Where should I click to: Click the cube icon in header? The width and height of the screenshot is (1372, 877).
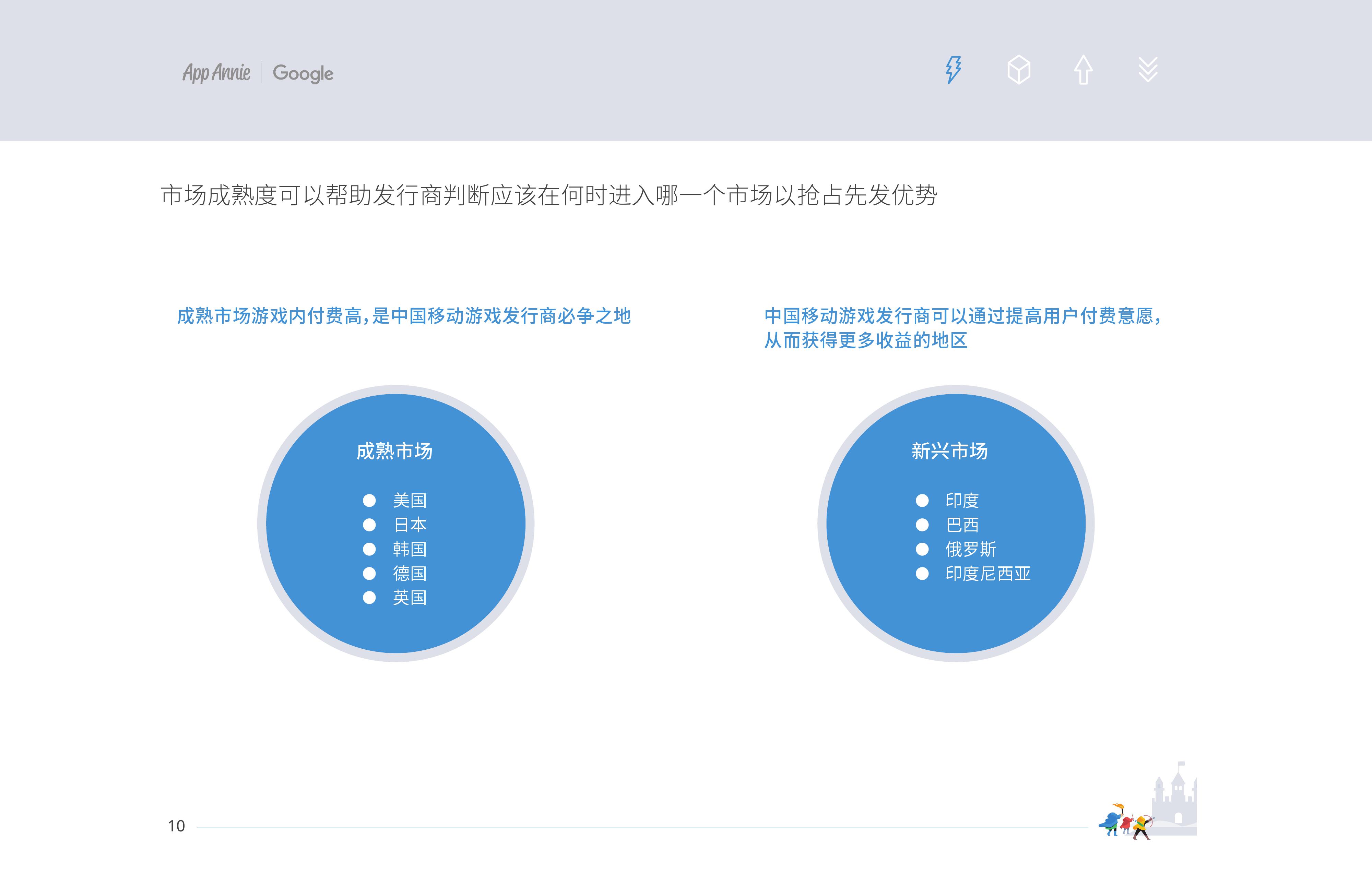coord(1019,70)
